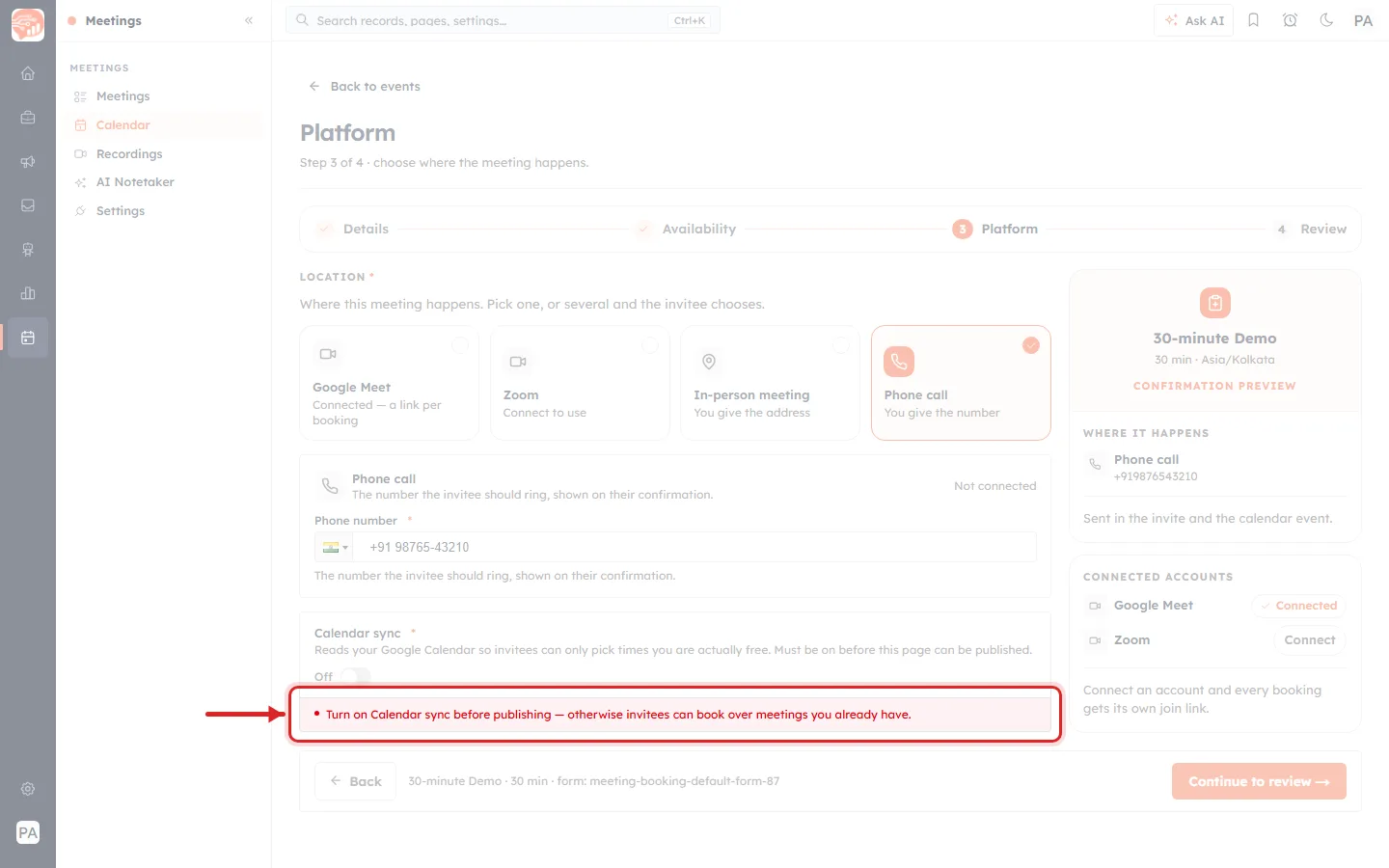Screen dimensions: 1389x868
Task: Click the PA avatar at the bottom of the rail
Action: [x=28, y=832]
